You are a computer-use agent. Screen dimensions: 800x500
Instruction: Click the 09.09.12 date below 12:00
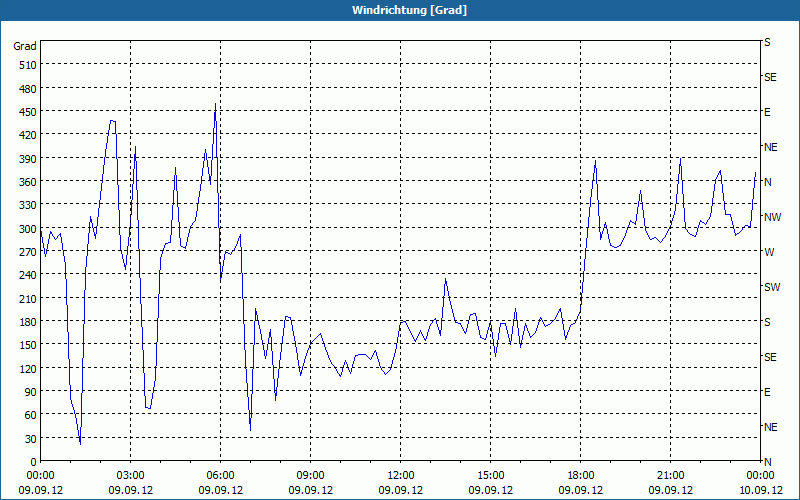[x=401, y=490]
